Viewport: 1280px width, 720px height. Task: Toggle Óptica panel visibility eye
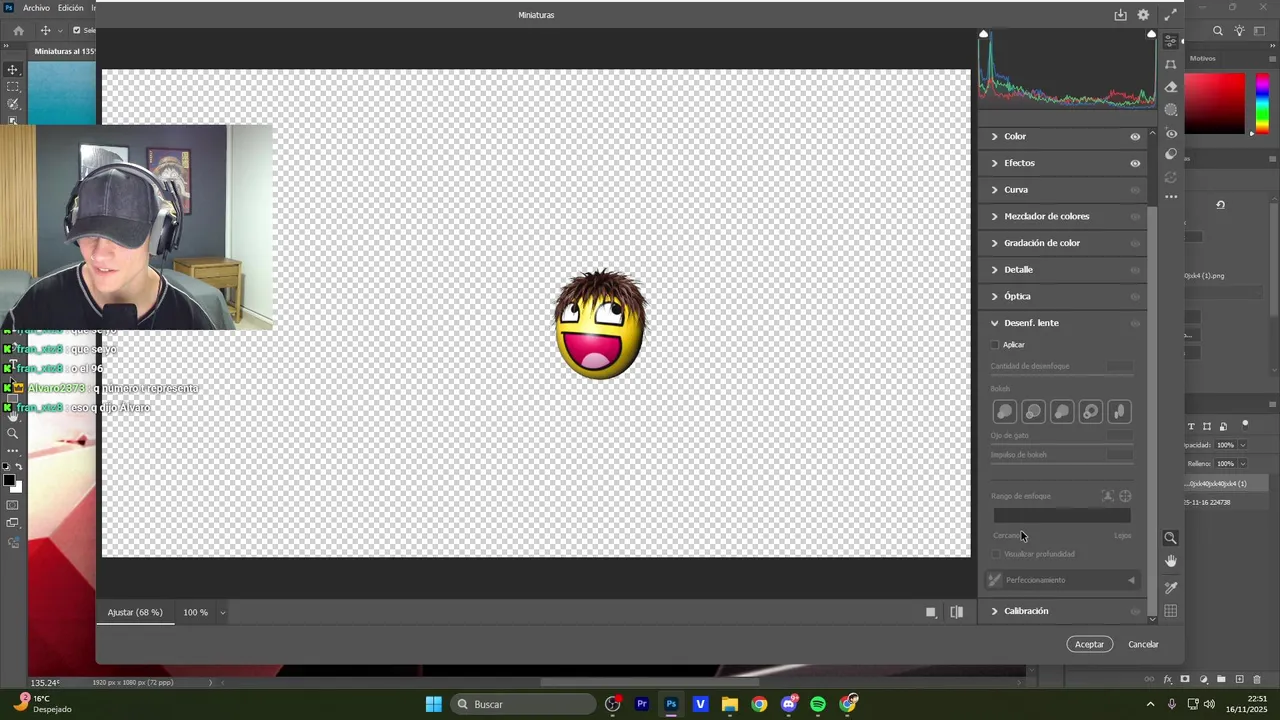[x=1135, y=297]
